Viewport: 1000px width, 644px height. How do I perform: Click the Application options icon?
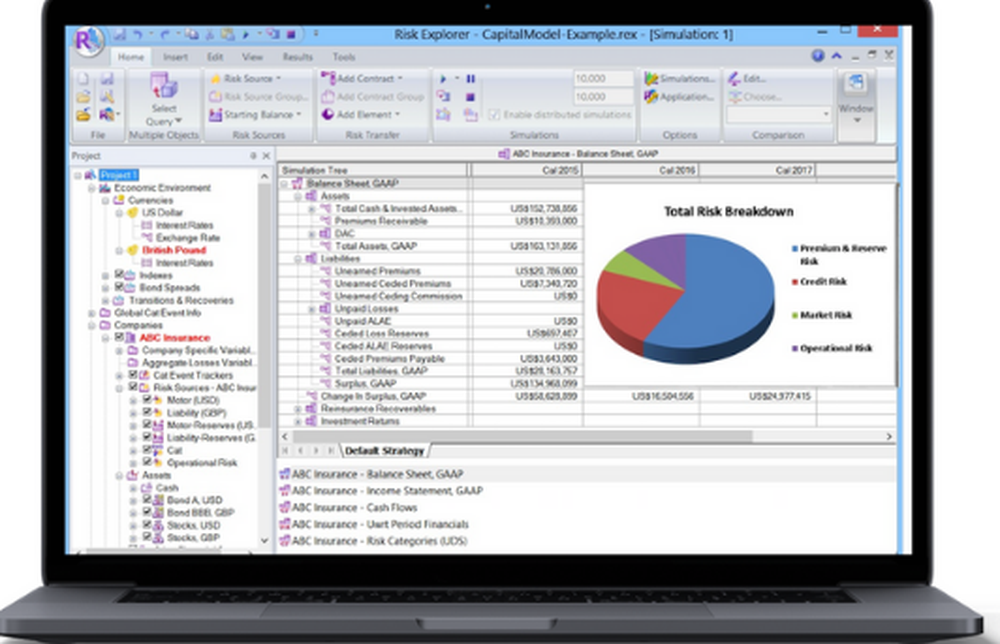(651, 97)
